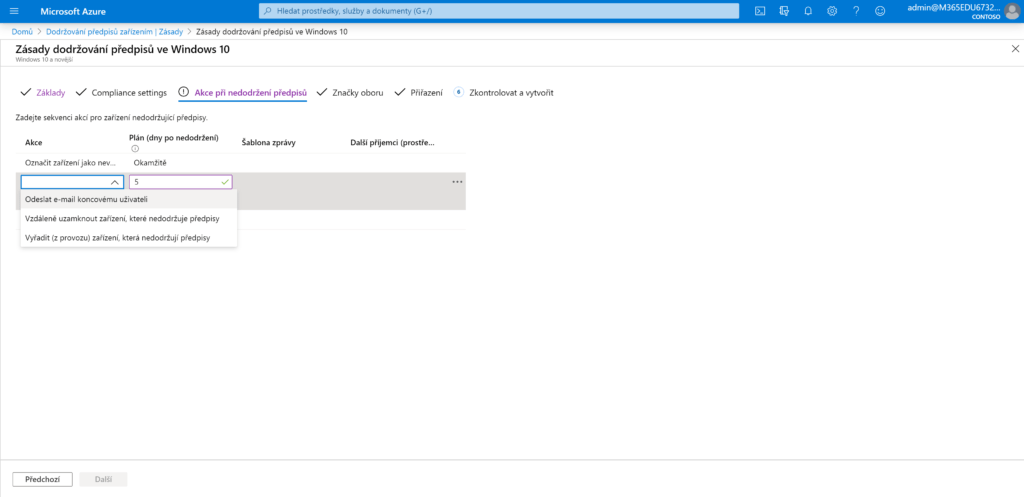The image size is (1024, 497).
Task: Click the admin account avatar
Action: coord(1012,11)
